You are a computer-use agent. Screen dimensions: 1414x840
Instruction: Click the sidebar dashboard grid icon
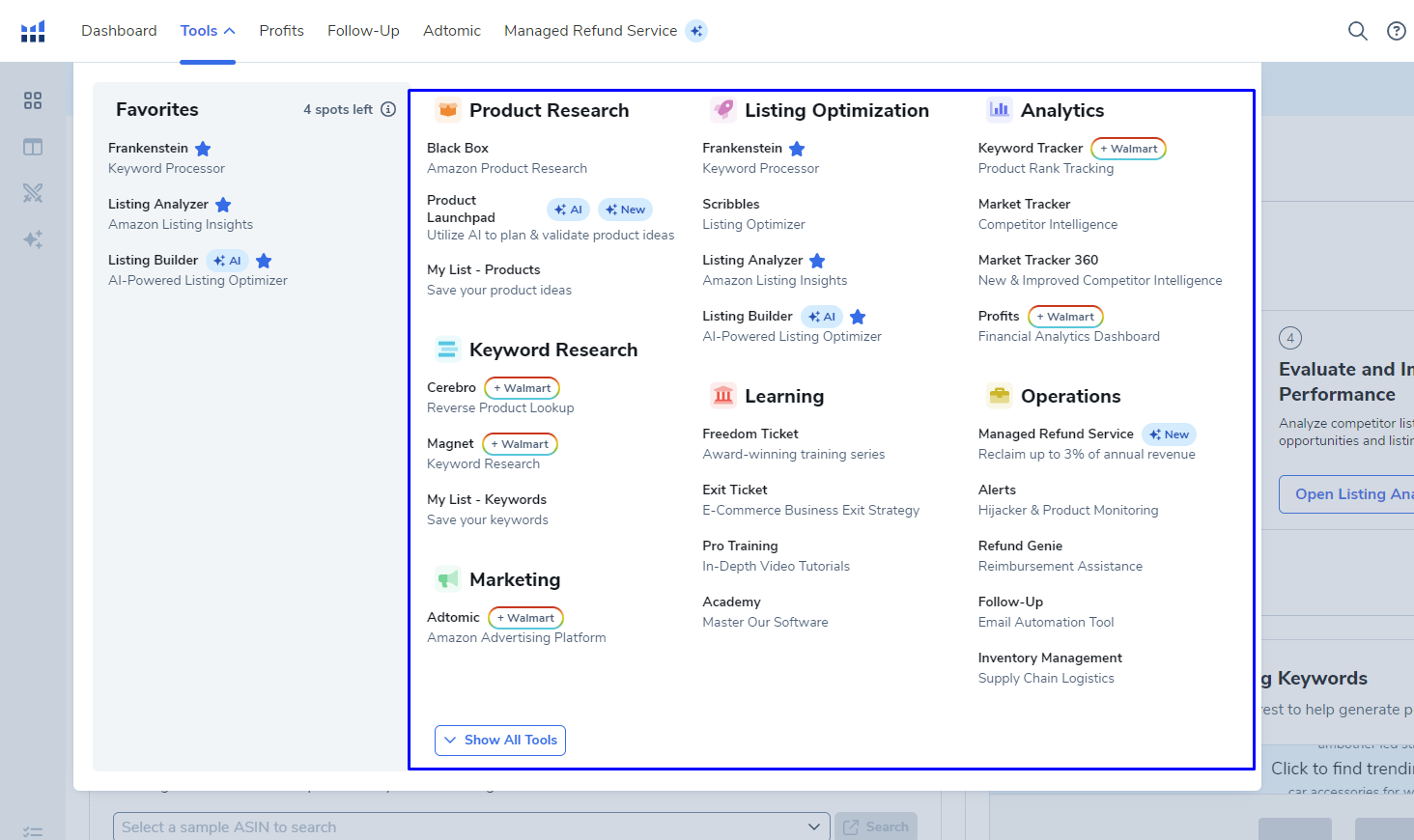coord(33,100)
